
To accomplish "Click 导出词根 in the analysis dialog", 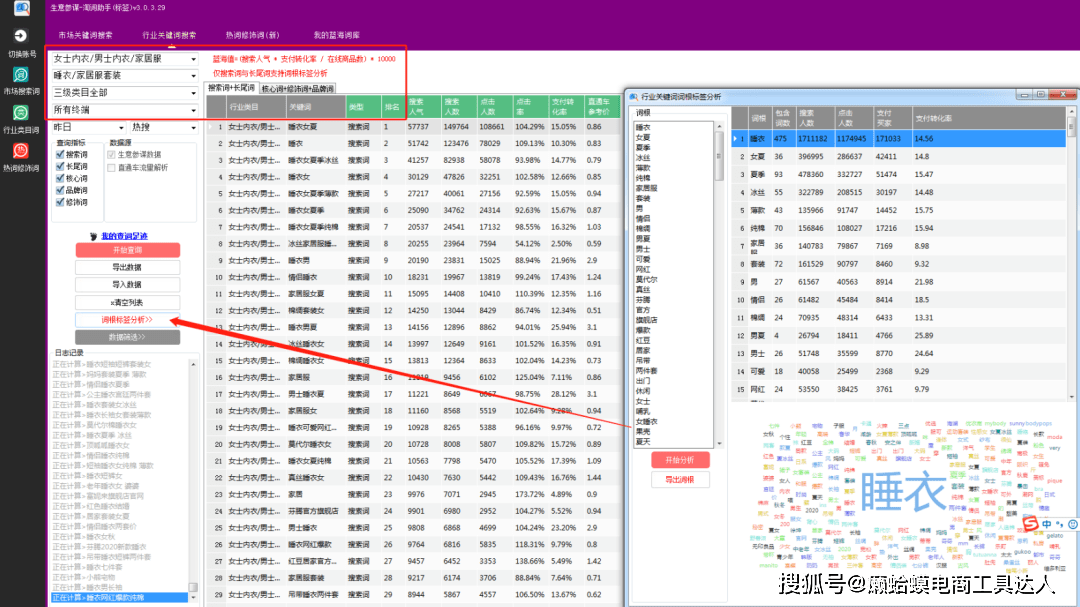I will tap(680, 480).
